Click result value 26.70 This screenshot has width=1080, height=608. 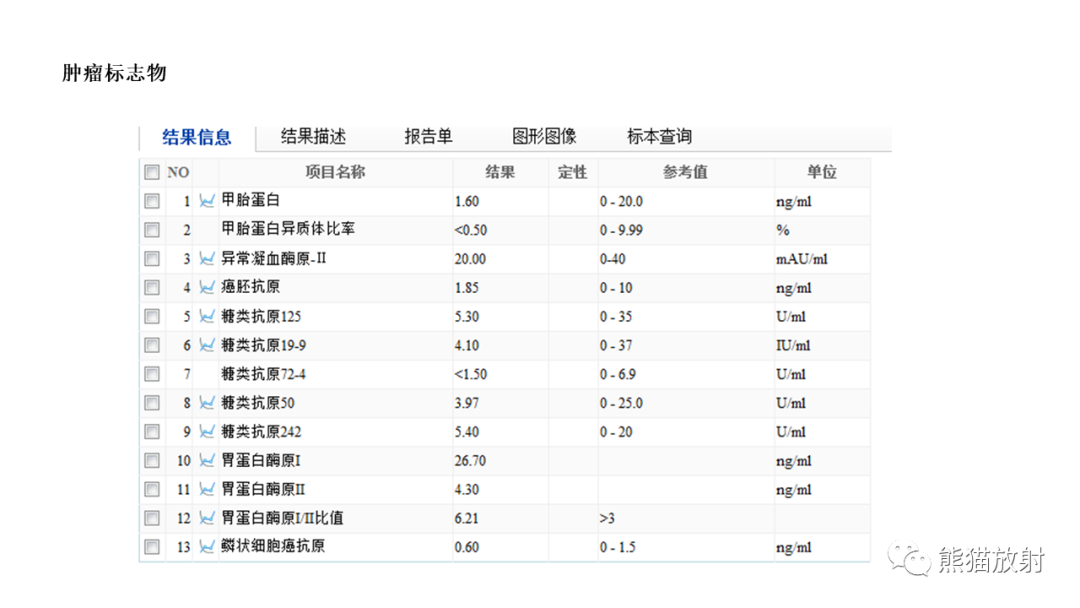click(470, 461)
